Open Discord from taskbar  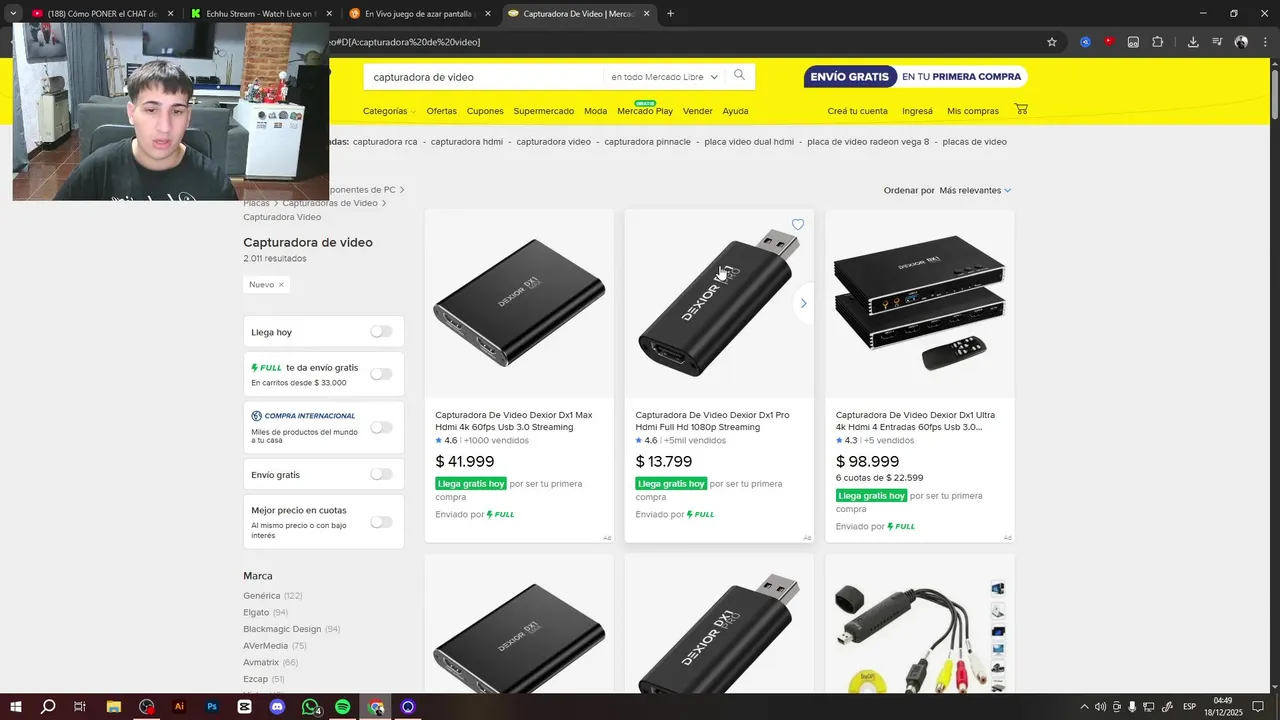[278, 707]
